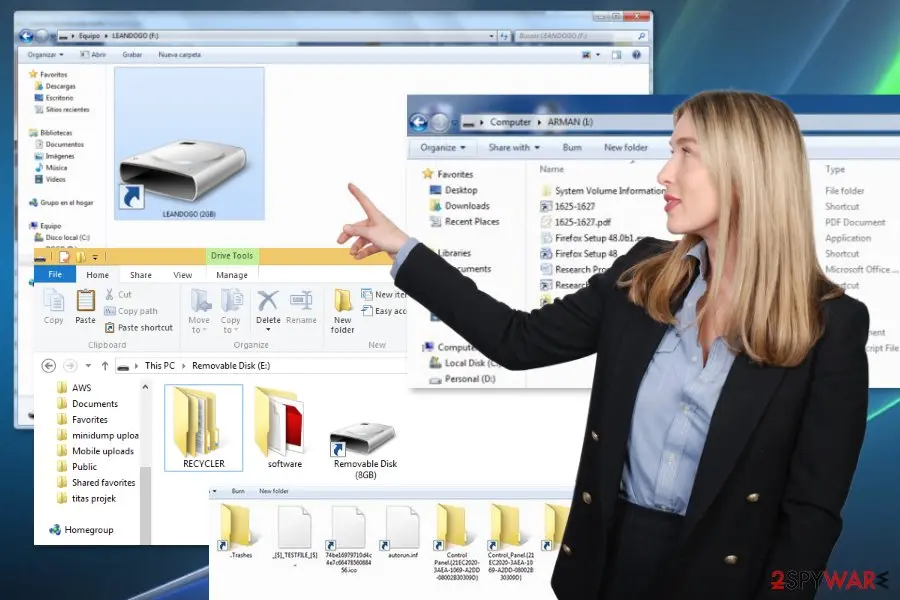Click Burn in the ARMAN window toolbar
This screenshot has width=900, height=600.
pos(572,148)
